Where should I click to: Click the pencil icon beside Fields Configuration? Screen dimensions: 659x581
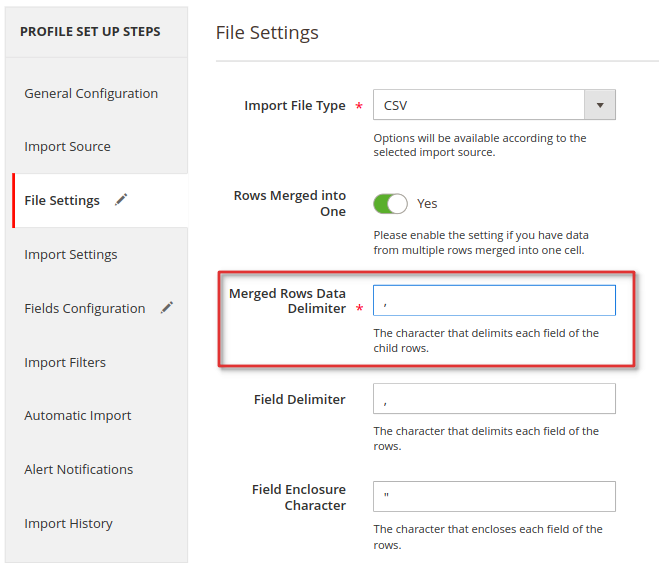point(167,308)
